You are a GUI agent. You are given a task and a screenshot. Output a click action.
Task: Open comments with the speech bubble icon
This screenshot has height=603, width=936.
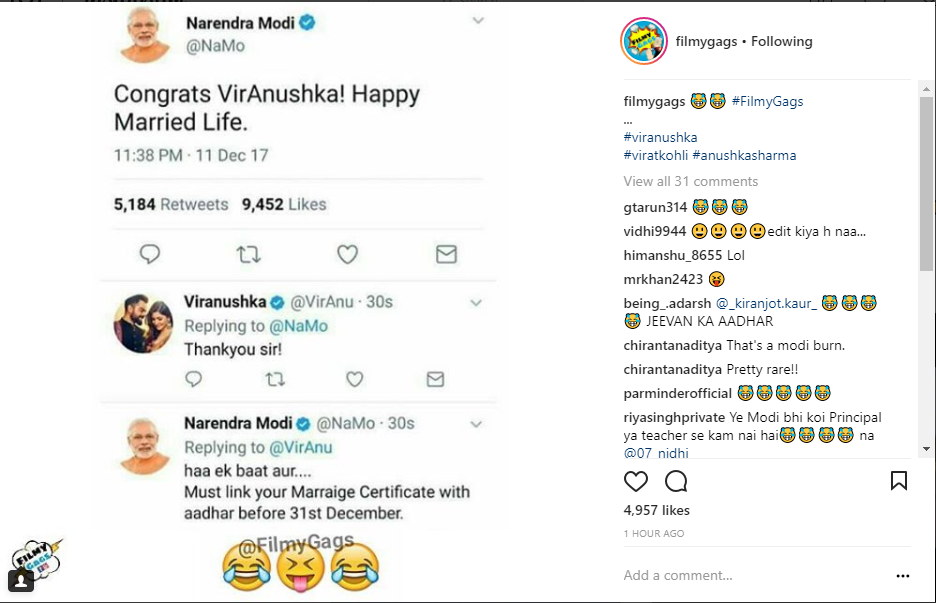point(677,481)
